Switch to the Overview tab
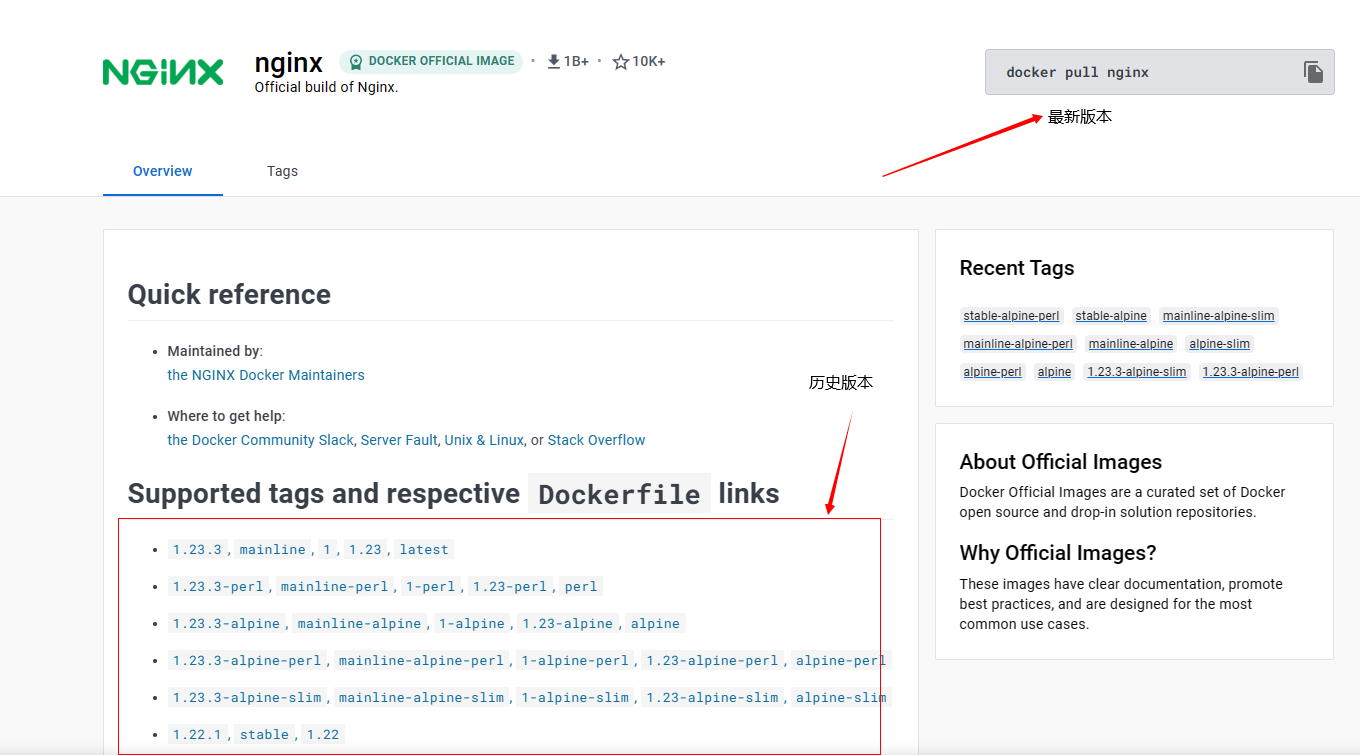This screenshot has height=755, width=1360. (x=163, y=171)
